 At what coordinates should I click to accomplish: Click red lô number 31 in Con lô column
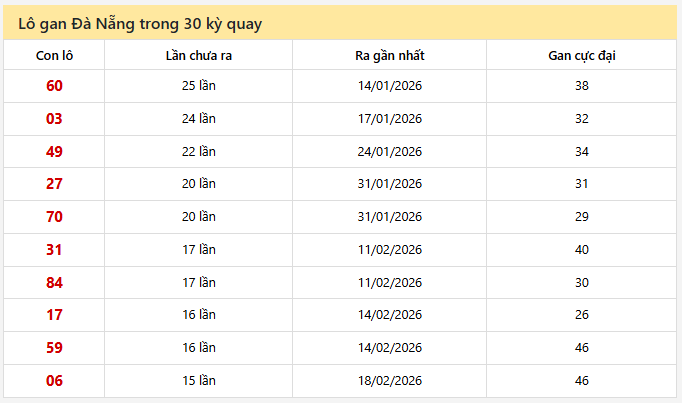coord(54,250)
